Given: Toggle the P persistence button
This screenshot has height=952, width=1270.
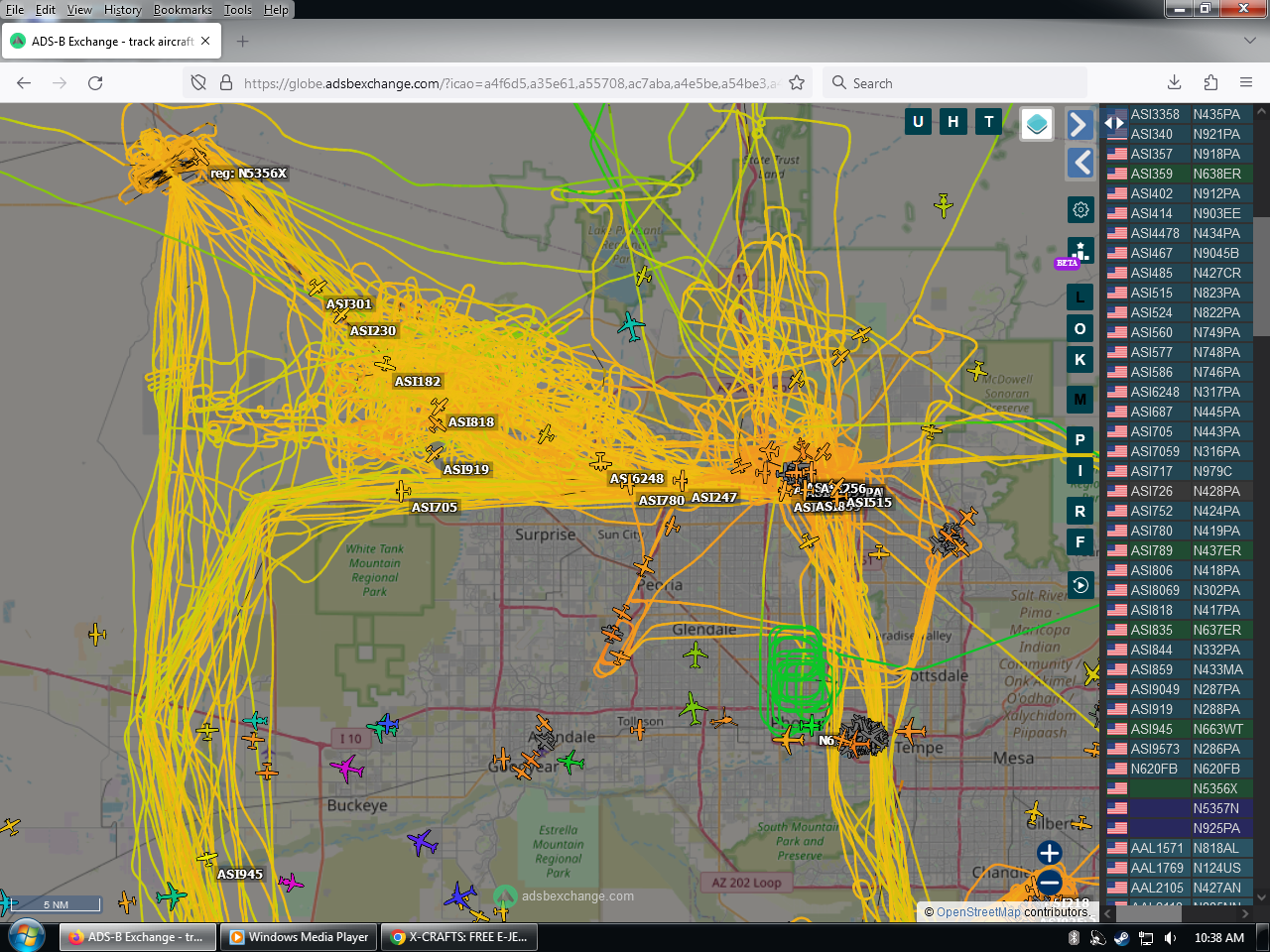Looking at the screenshot, I should (x=1080, y=439).
